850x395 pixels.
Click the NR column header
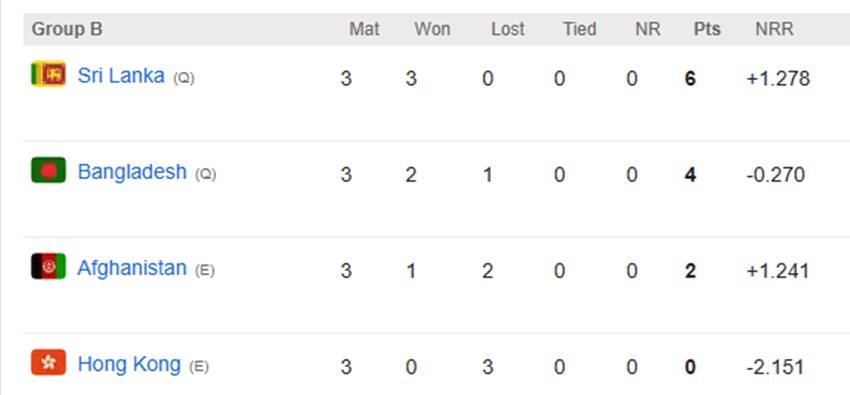[x=648, y=29]
